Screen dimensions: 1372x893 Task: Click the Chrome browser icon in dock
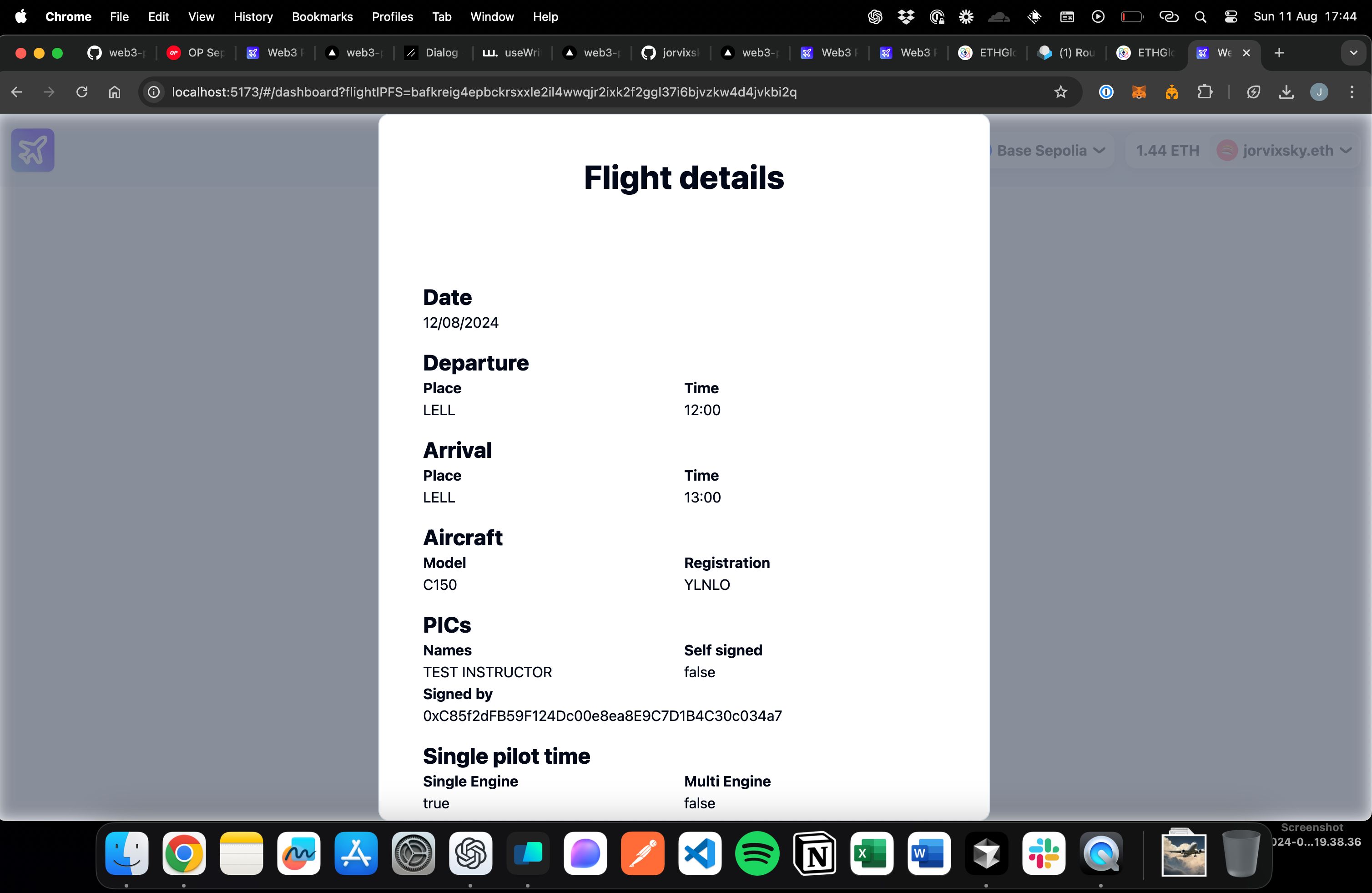pyautogui.click(x=183, y=857)
